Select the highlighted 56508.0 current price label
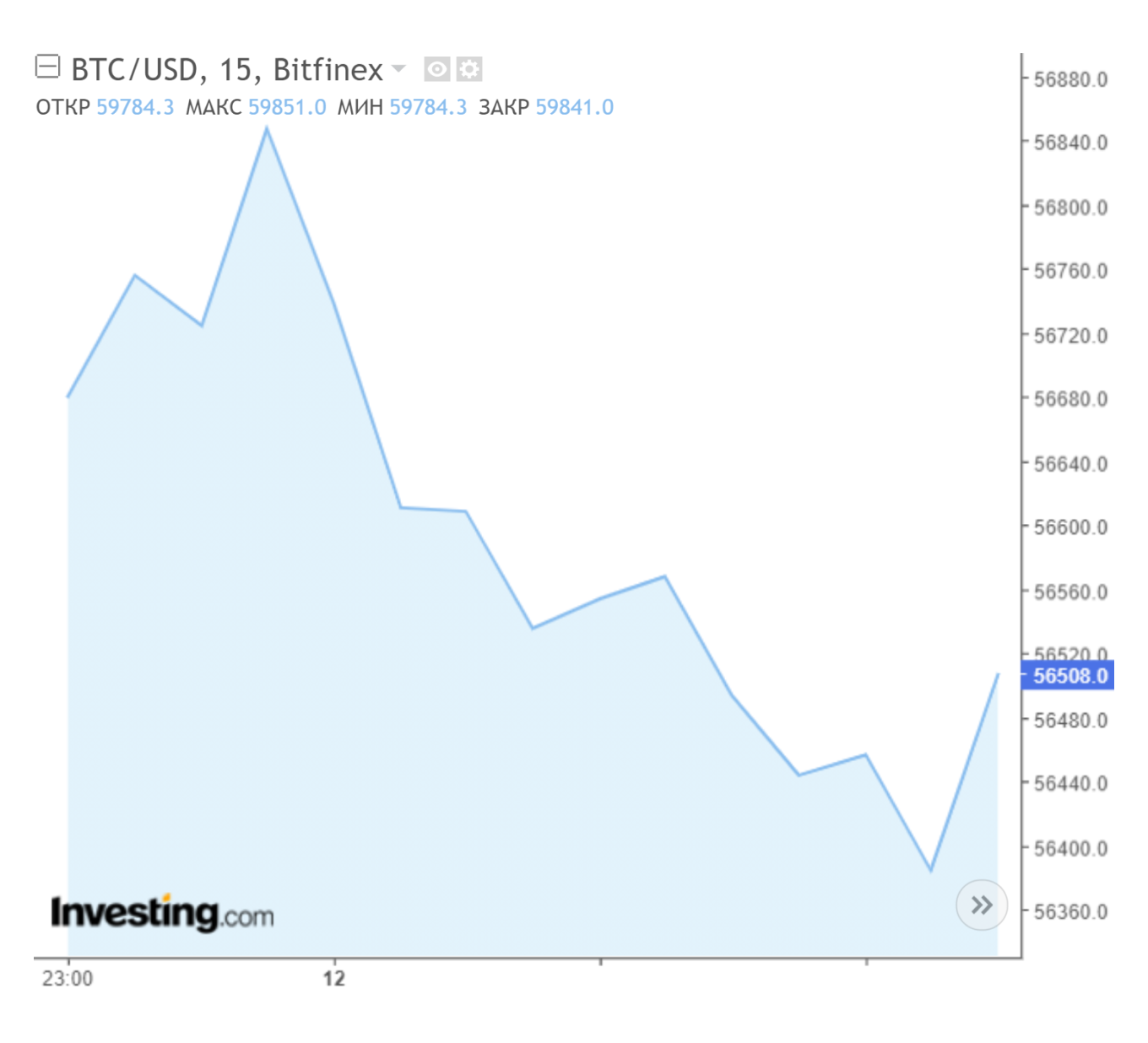The image size is (1148, 1043). pyautogui.click(x=1069, y=676)
